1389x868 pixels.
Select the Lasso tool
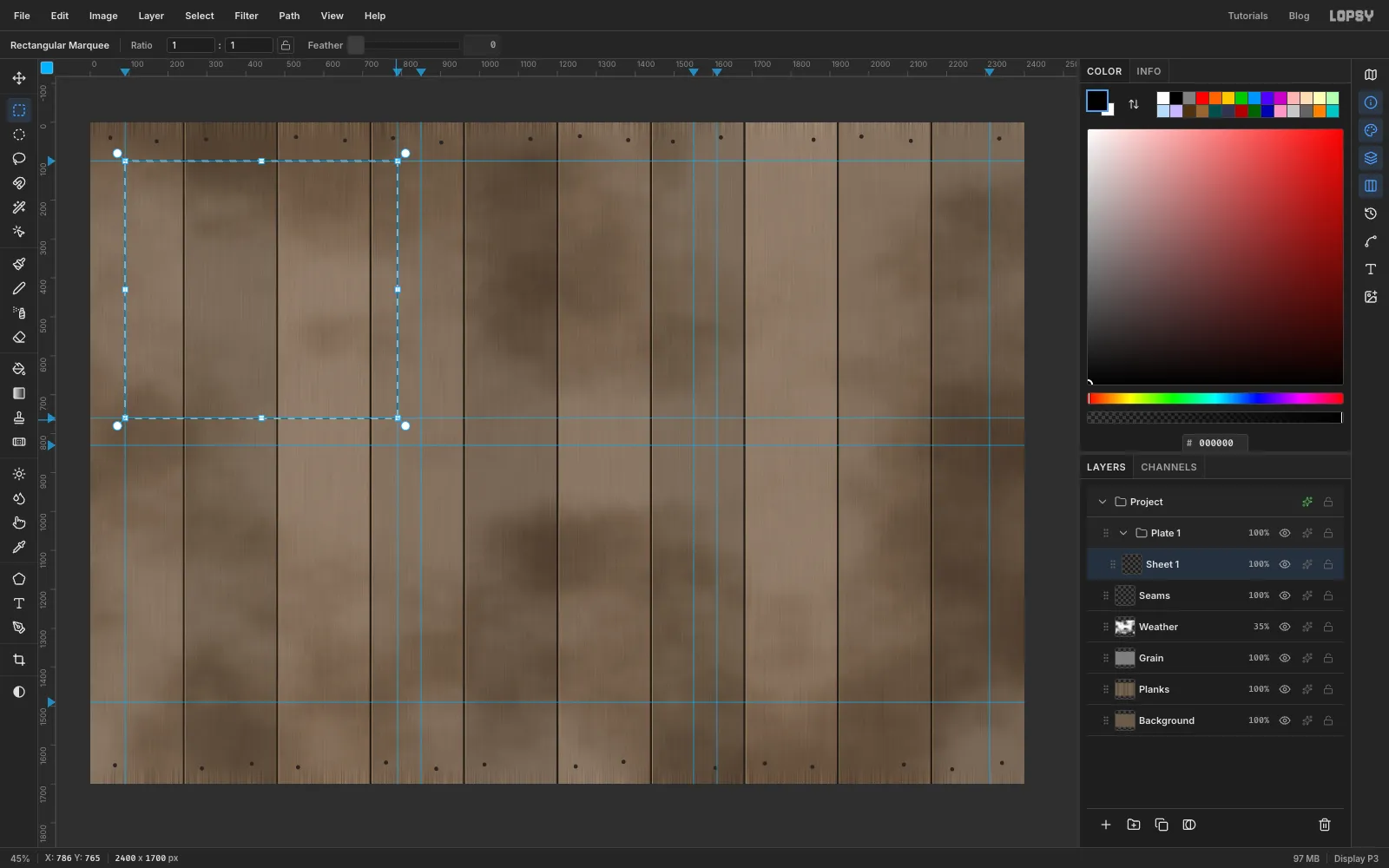19,159
